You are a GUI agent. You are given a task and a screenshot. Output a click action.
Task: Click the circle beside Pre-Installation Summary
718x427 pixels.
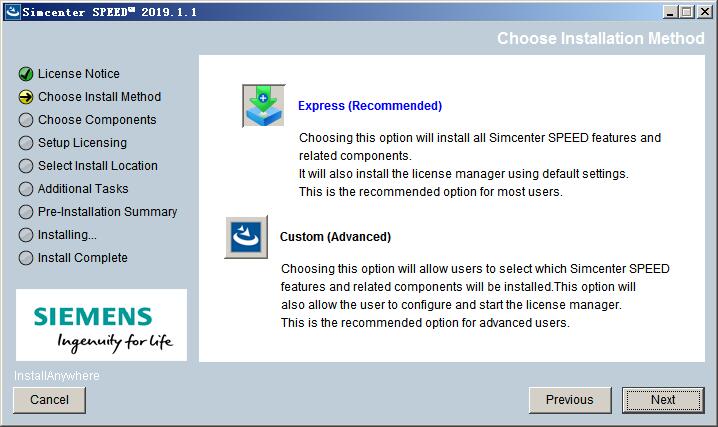[26, 211]
